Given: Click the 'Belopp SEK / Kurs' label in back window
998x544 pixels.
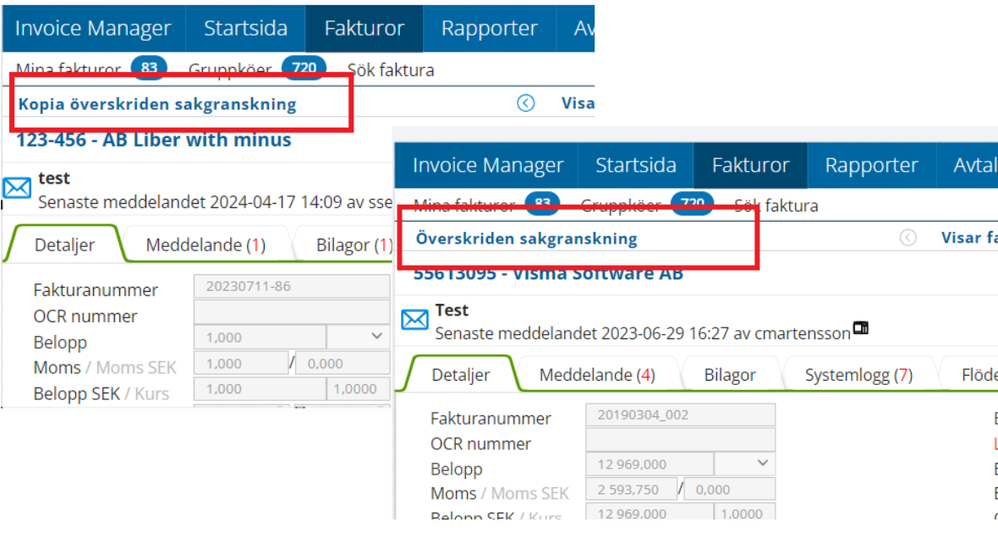Looking at the screenshot, I should pos(101,394).
